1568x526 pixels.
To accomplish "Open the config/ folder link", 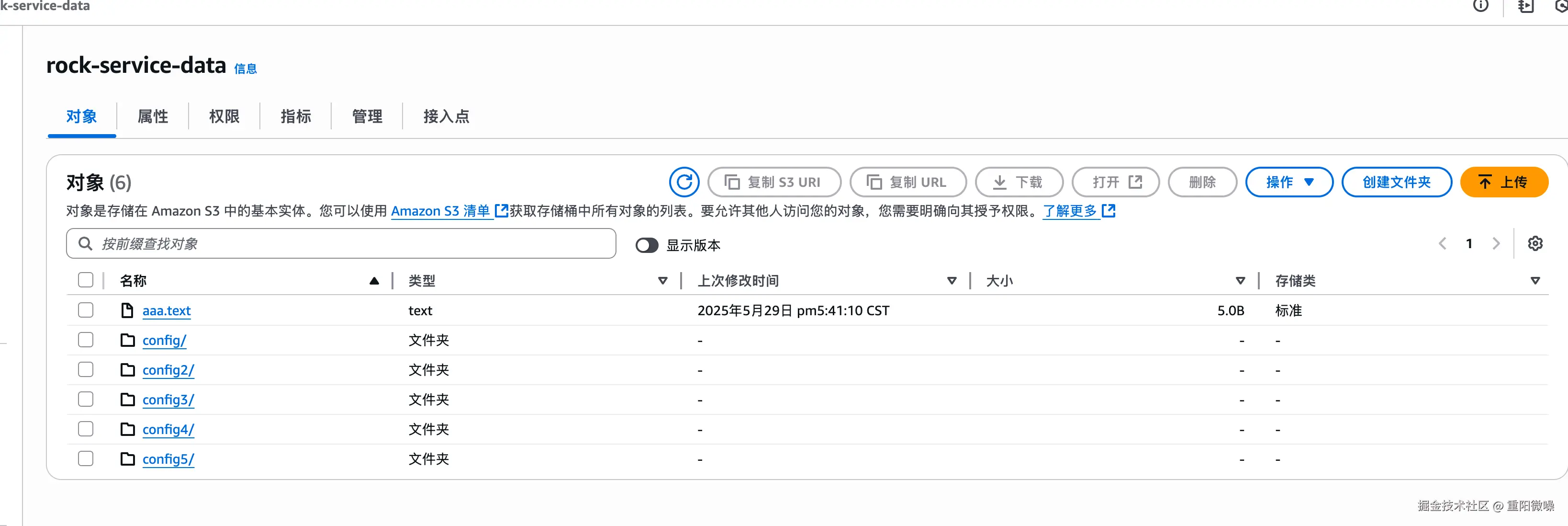I will [164, 341].
